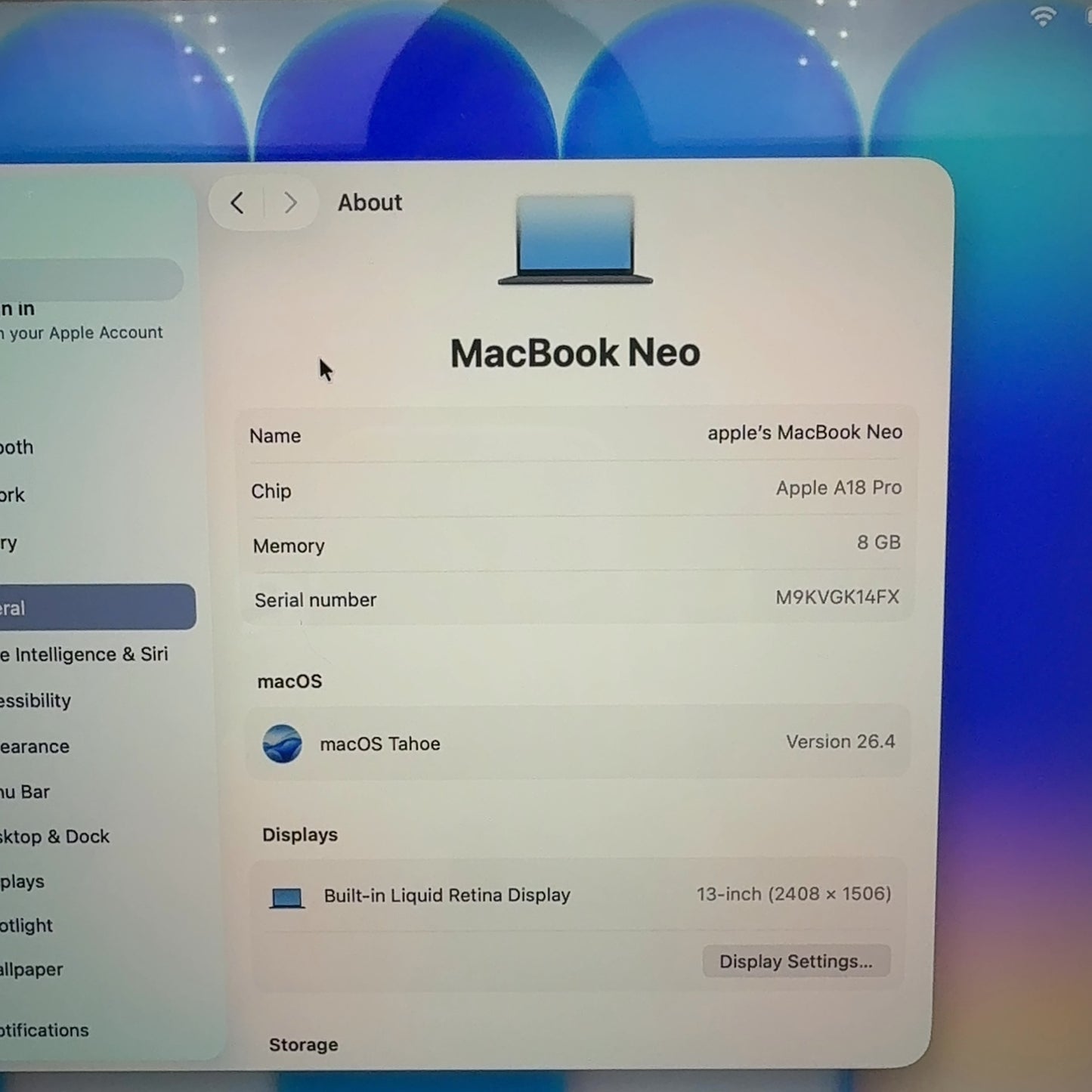1092x1092 pixels.
Task: Open Notifications settings in sidebar
Action: (x=45, y=1030)
